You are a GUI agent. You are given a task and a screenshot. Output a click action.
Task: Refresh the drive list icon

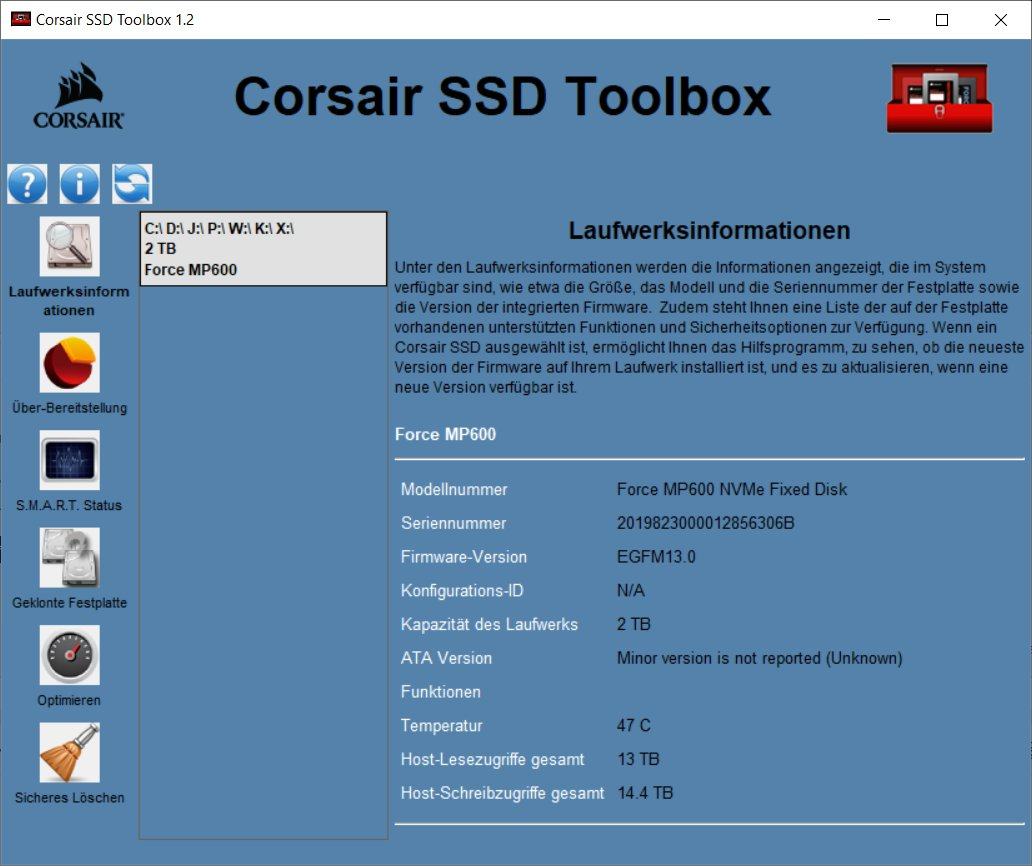coord(132,184)
